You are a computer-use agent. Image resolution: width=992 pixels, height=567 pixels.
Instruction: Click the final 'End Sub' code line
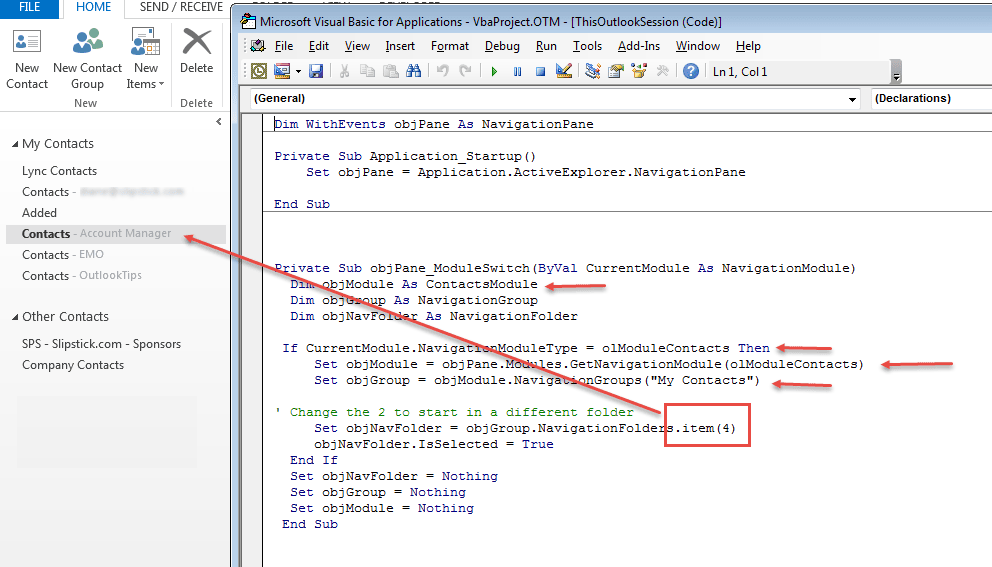[x=310, y=524]
